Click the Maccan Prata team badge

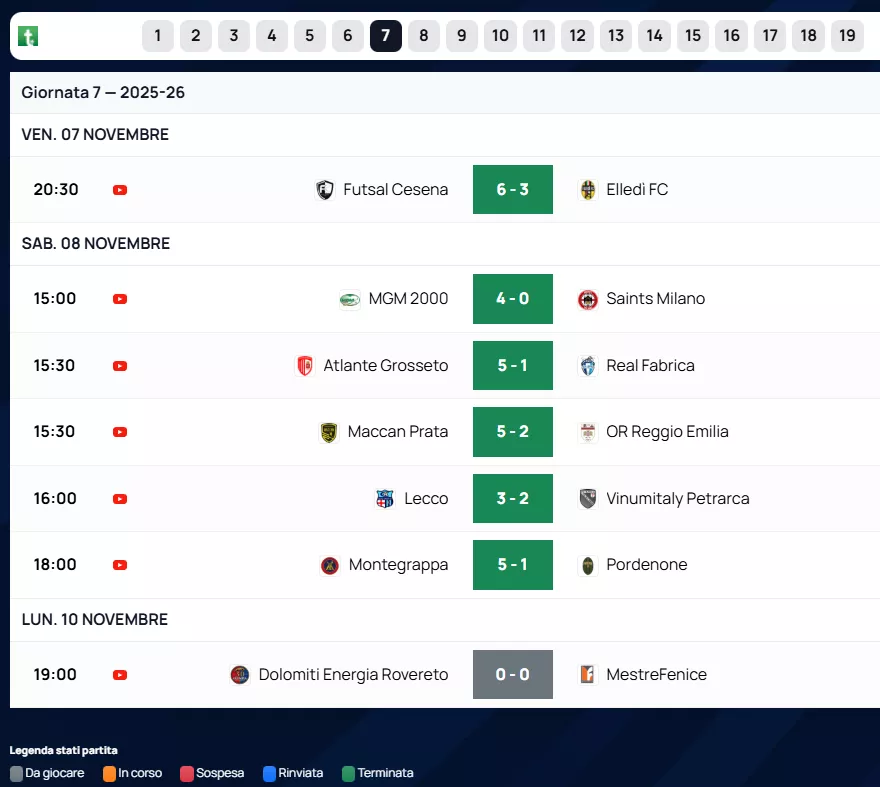click(x=329, y=432)
